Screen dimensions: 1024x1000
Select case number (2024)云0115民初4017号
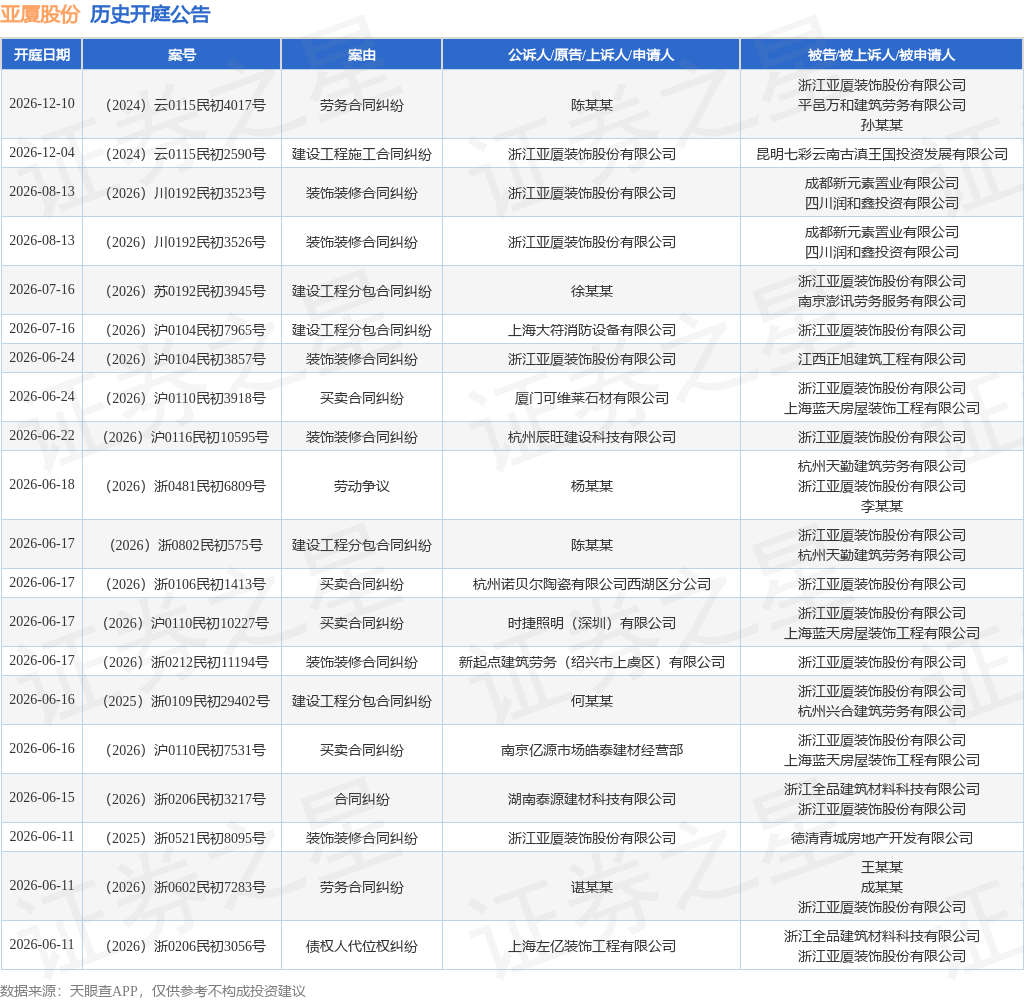coord(185,105)
